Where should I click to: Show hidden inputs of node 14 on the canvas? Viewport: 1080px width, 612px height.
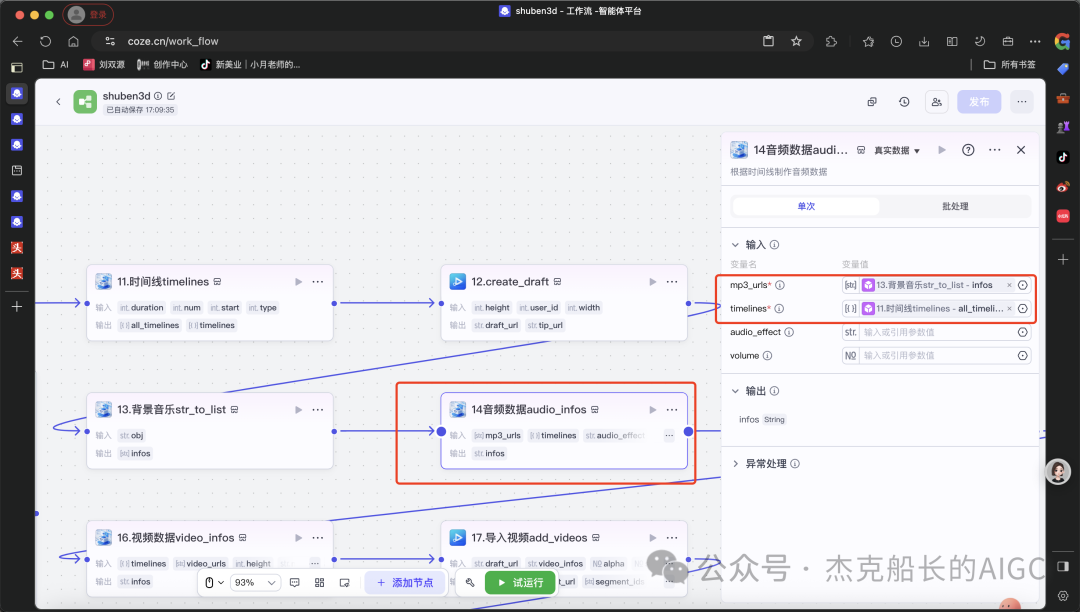tap(669, 435)
